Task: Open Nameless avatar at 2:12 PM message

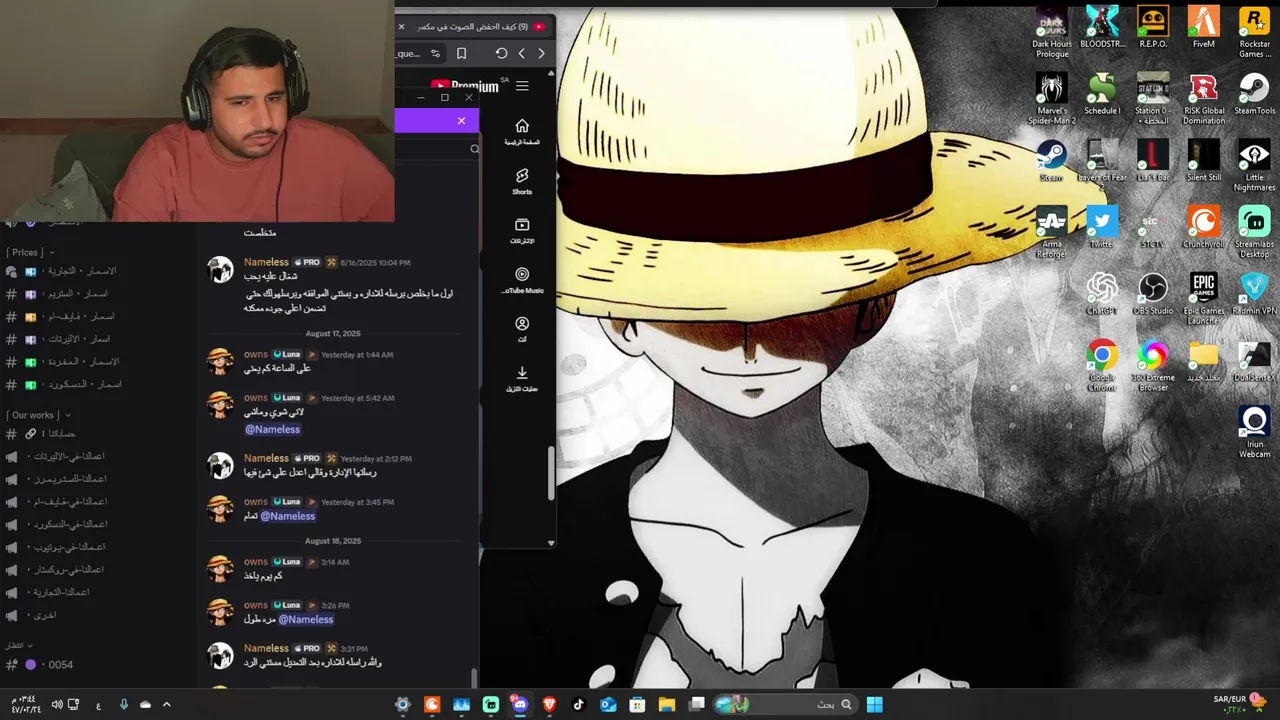Action: 220,465
